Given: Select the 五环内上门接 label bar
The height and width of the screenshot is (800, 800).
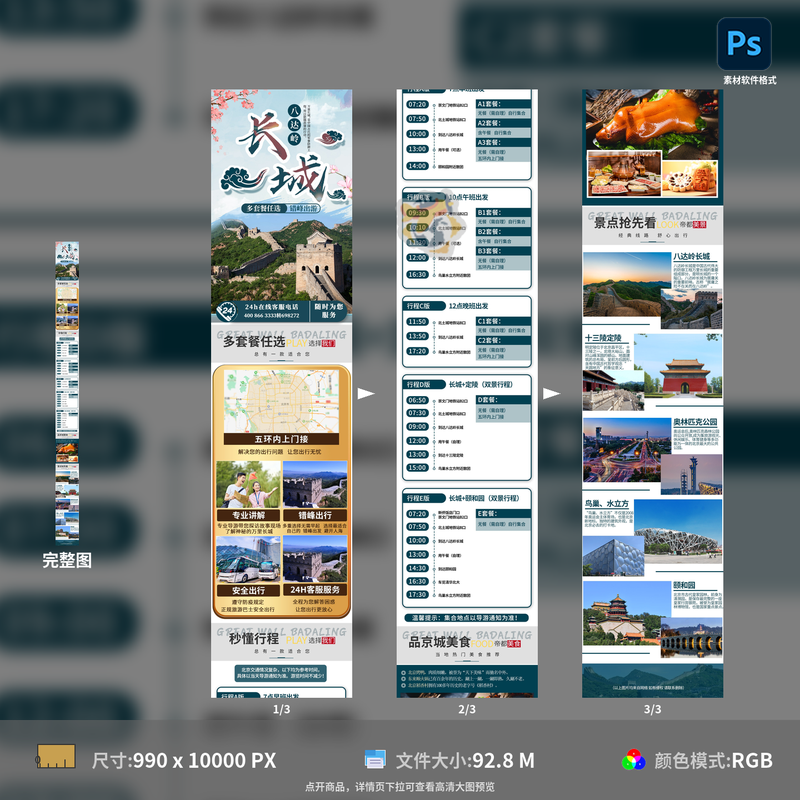Looking at the screenshot, I should pyautogui.click(x=281, y=438).
